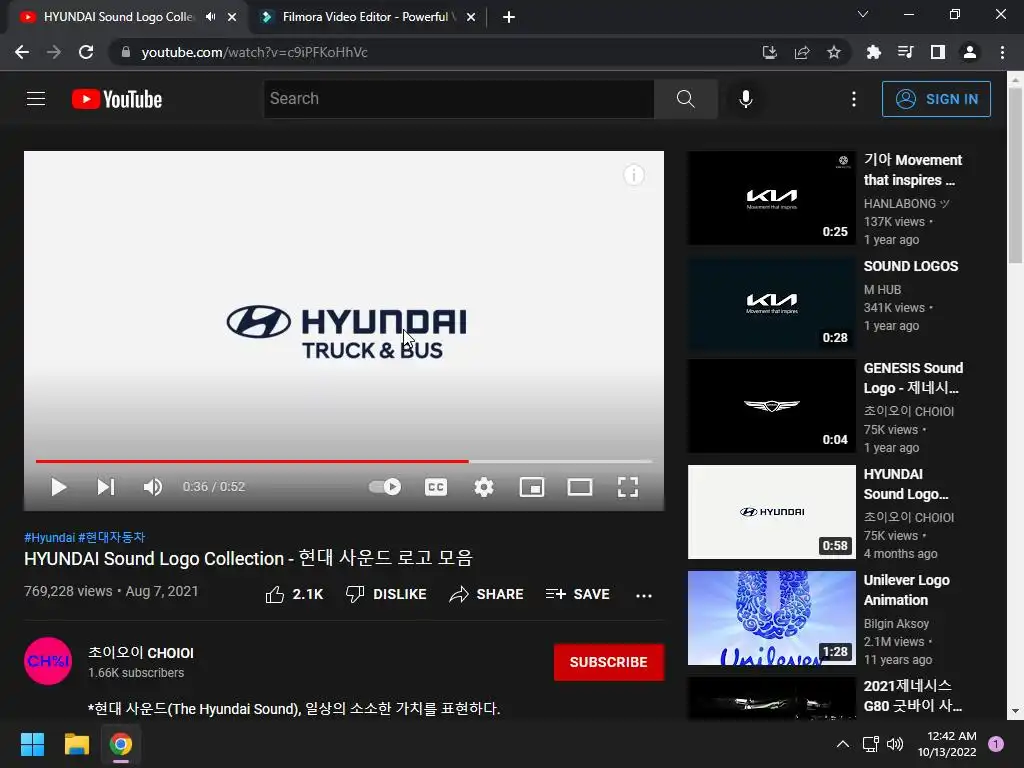This screenshot has height=768, width=1024.
Task: Toggle the Chrome side panel
Action: (937, 52)
